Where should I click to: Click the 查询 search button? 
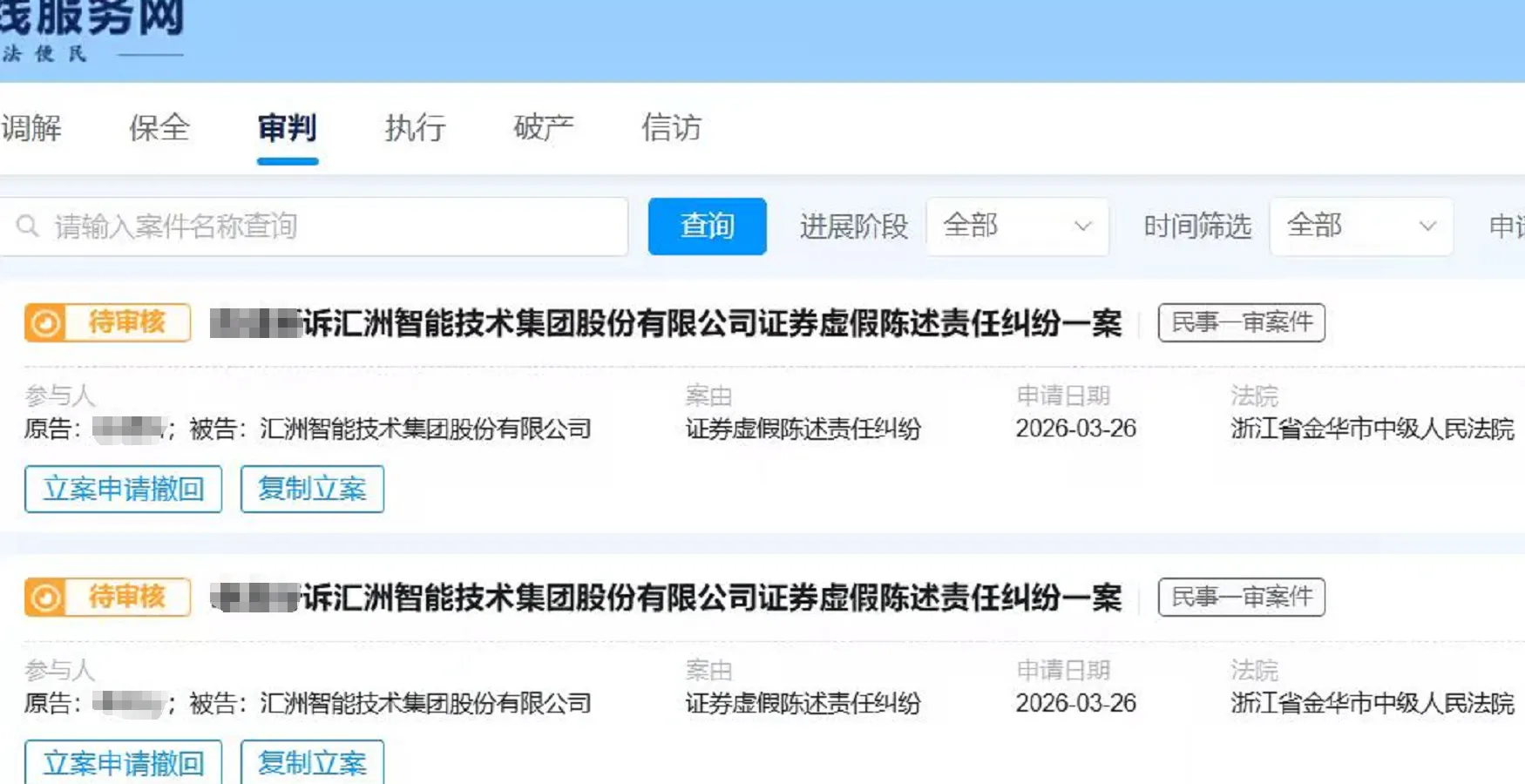pyautogui.click(x=706, y=226)
